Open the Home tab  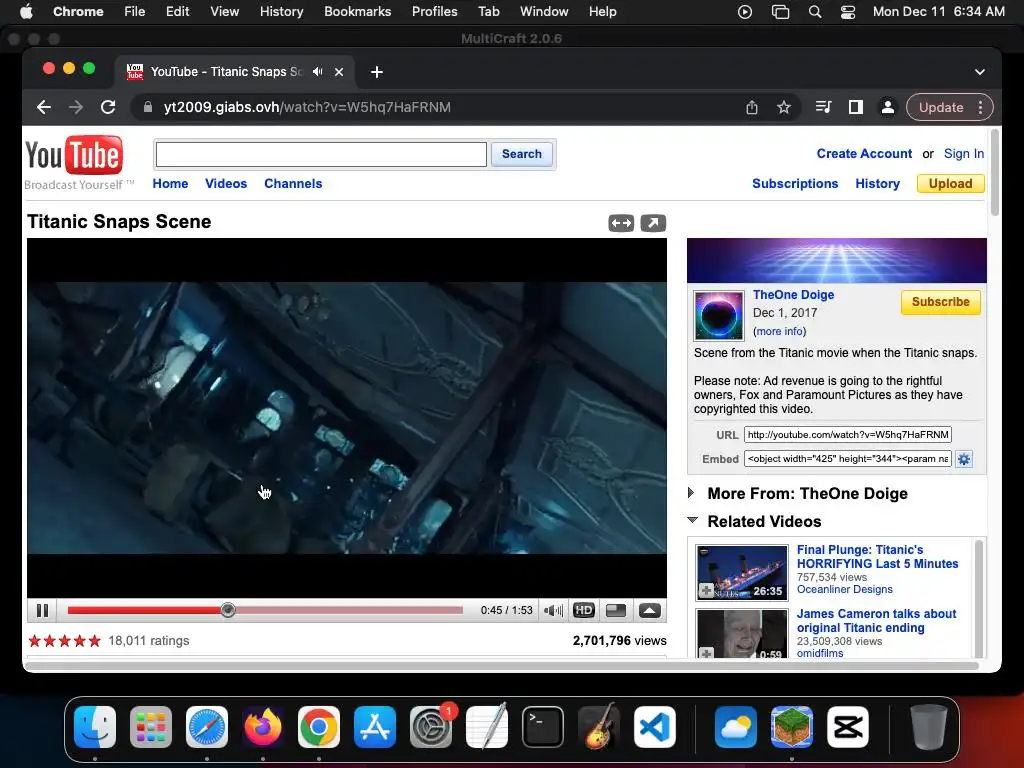tap(170, 184)
